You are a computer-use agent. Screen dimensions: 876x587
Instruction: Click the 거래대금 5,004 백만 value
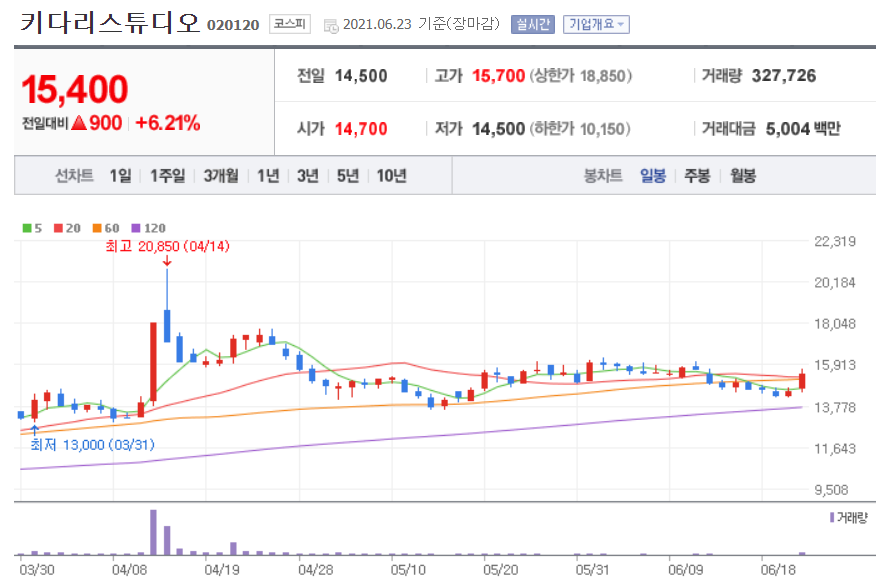pyautogui.click(x=803, y=129)
